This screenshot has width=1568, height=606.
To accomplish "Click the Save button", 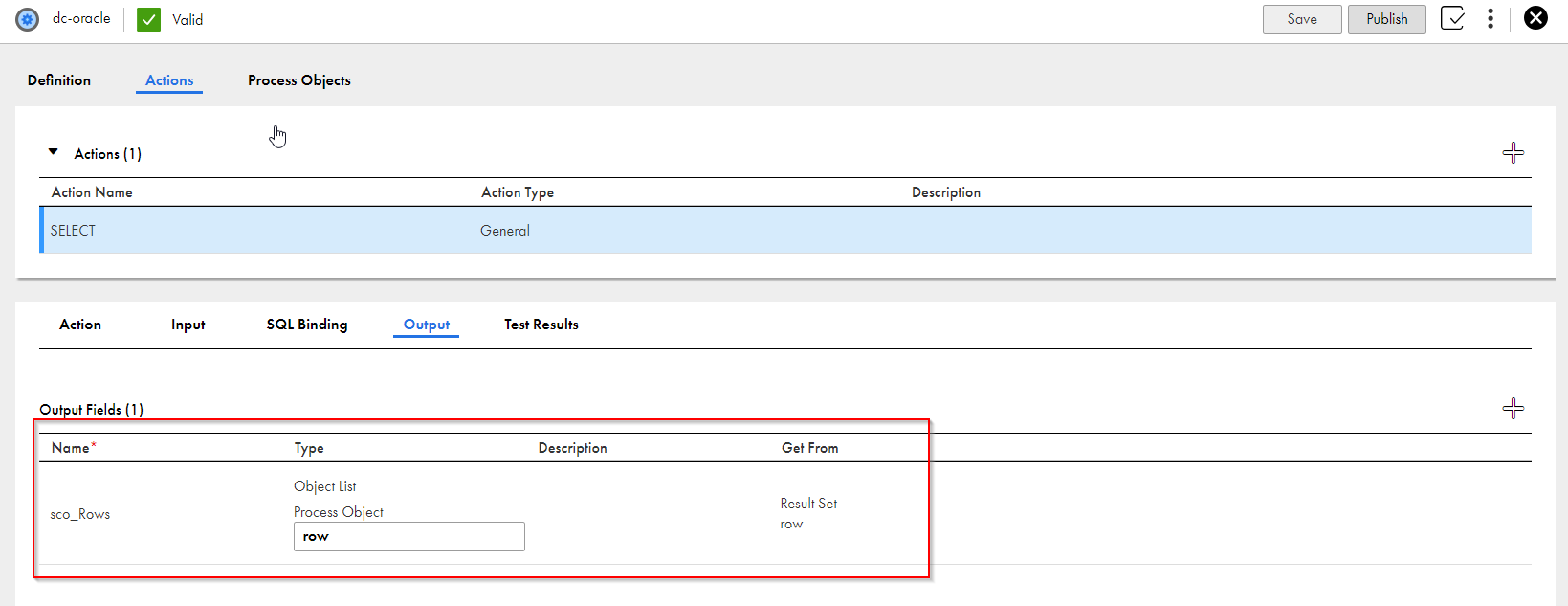I will pos(1302,19).
